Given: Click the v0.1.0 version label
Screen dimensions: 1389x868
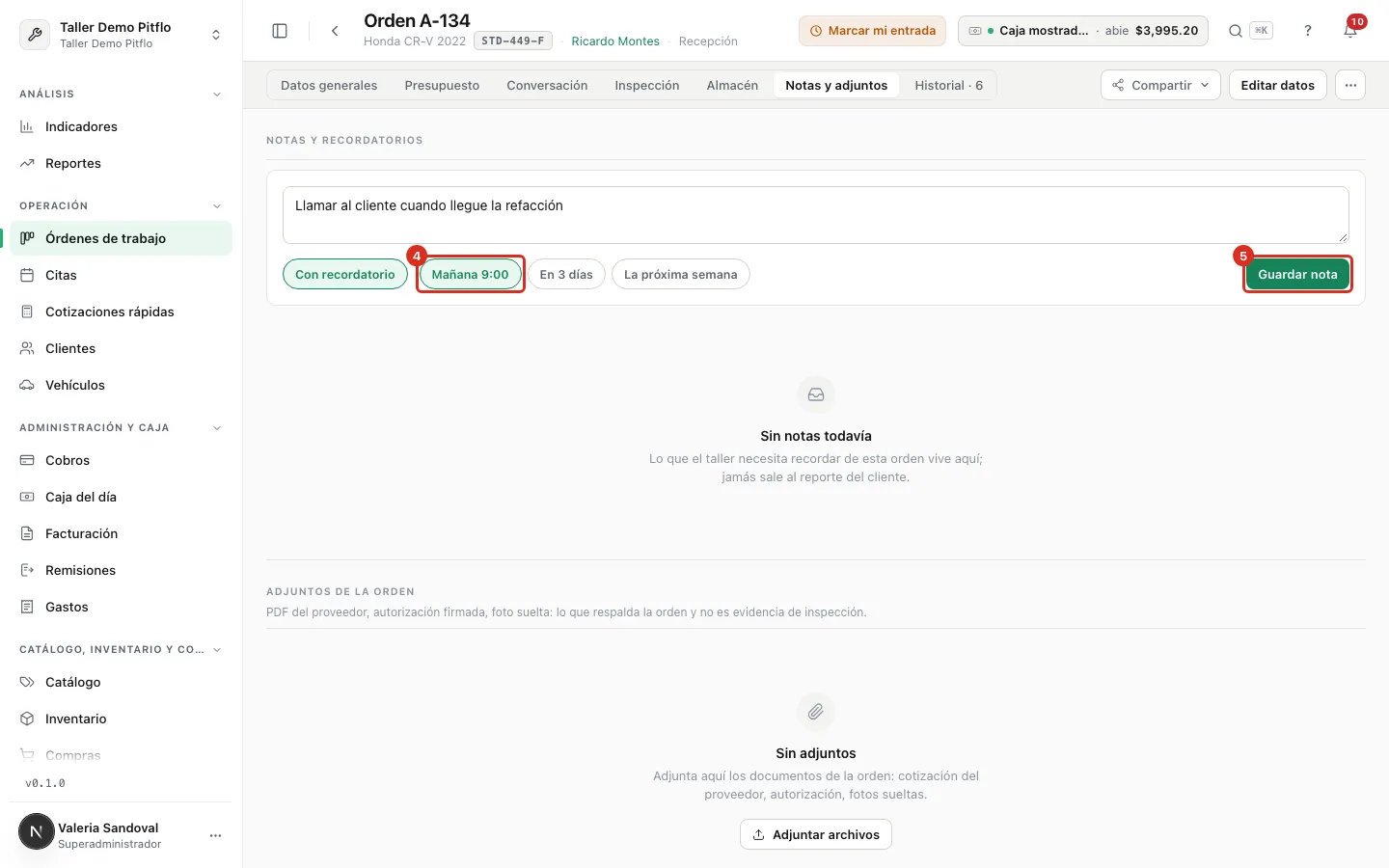Looking at the screenshot, I should coord(45,783).
